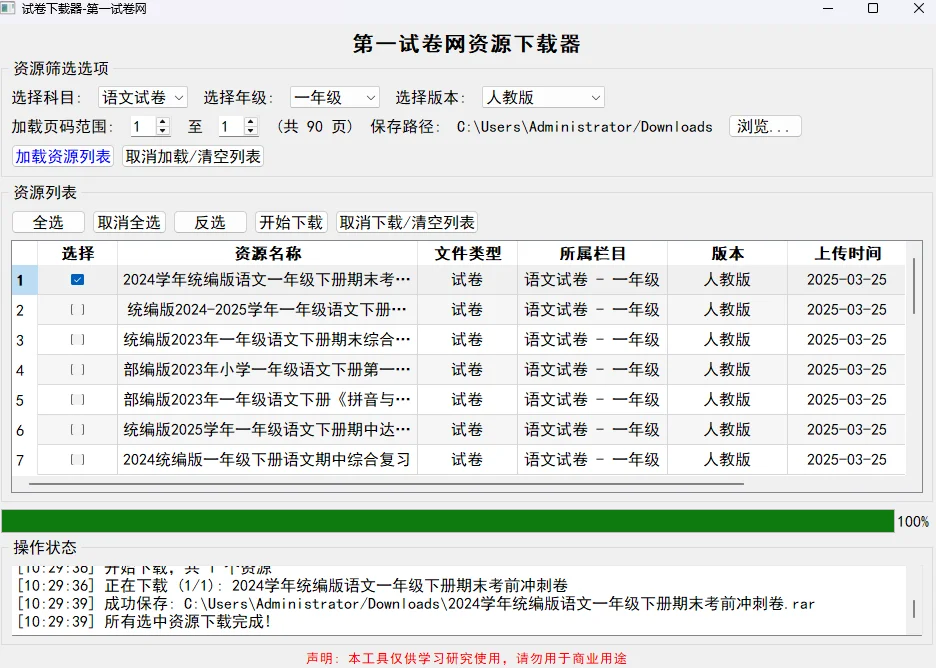936x668 pixels.
Task: Select row header number 1
Action: 25,280
